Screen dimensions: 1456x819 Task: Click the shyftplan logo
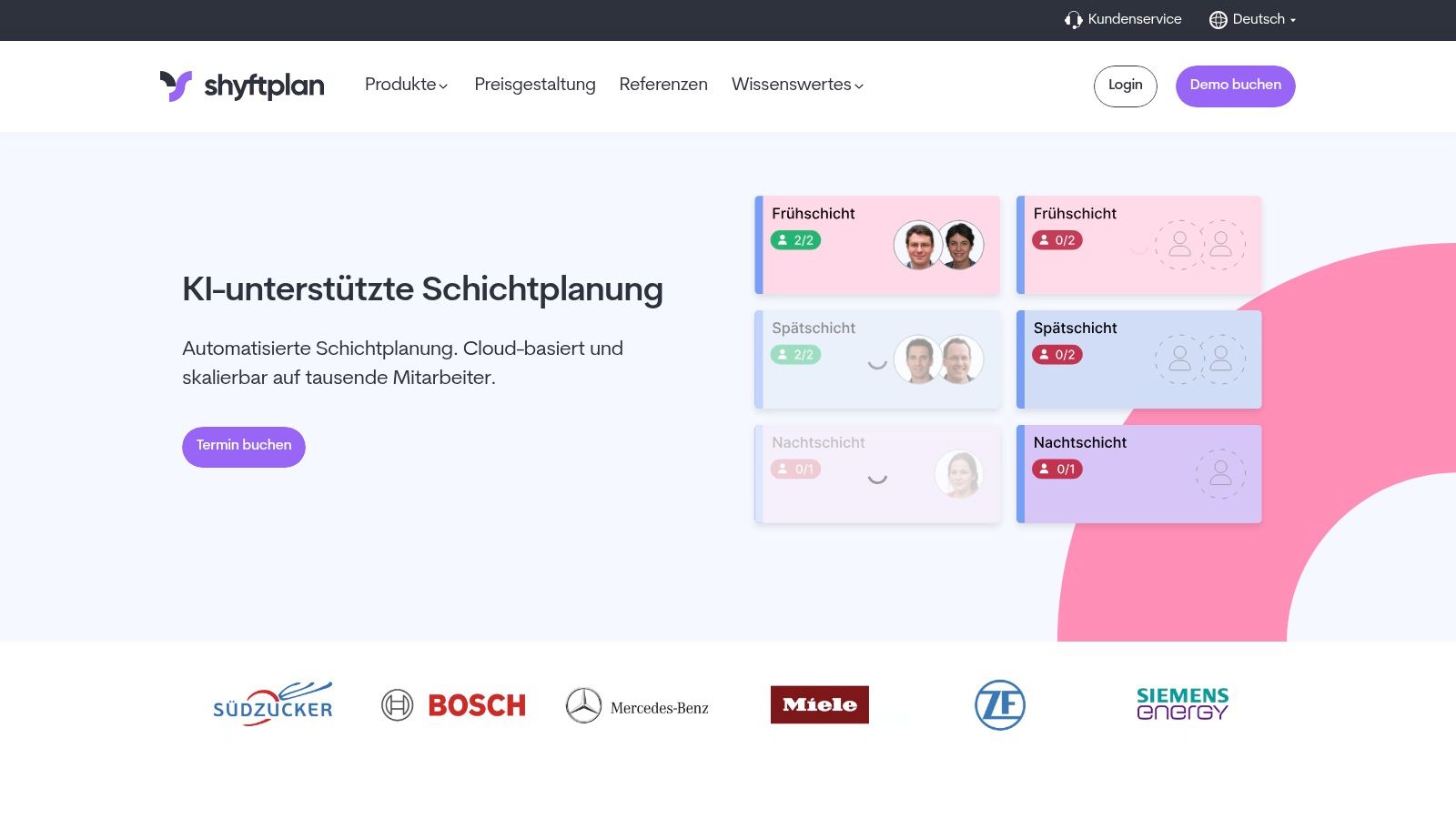click(242, 86)
